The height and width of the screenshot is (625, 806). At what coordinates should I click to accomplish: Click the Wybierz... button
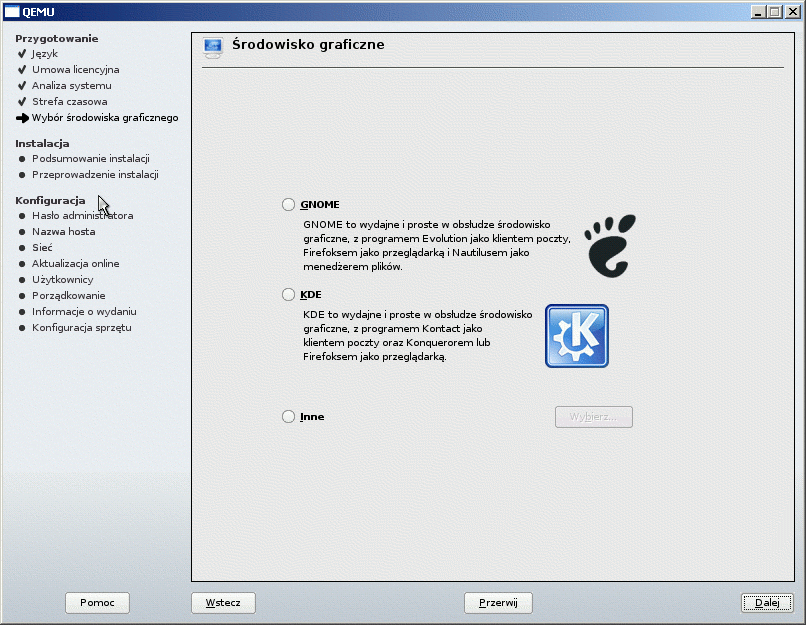pos(593,417)
